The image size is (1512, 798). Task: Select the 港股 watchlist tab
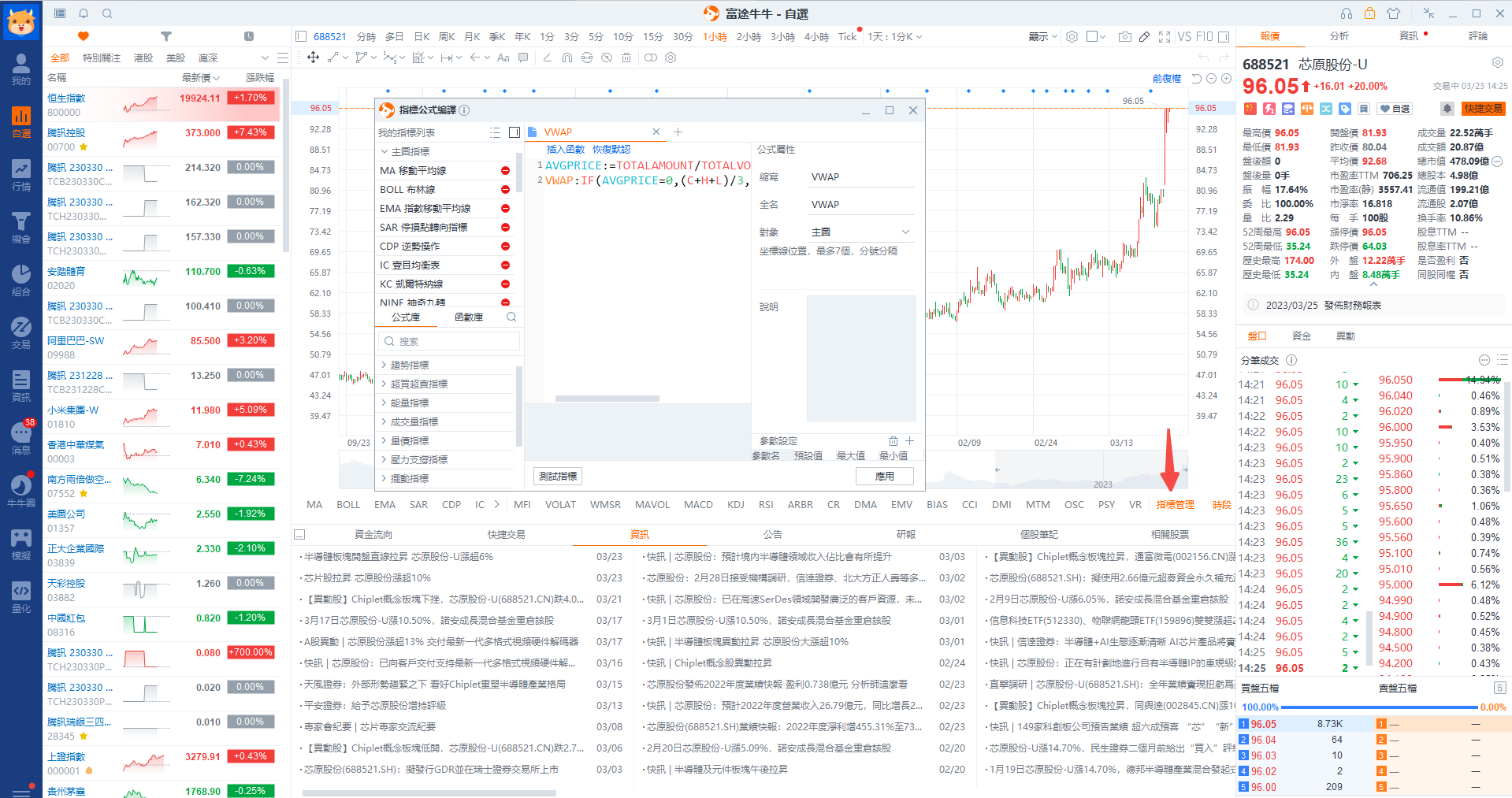coord(143,58)
